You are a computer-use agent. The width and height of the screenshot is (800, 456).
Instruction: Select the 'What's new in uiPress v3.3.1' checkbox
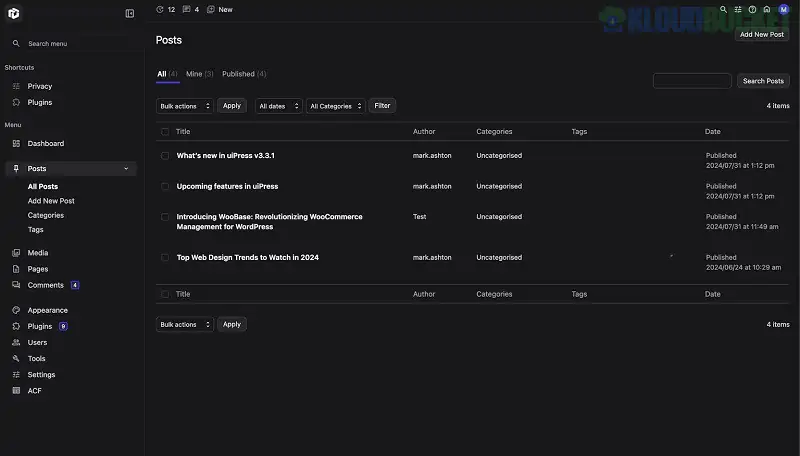pos(165,156)
